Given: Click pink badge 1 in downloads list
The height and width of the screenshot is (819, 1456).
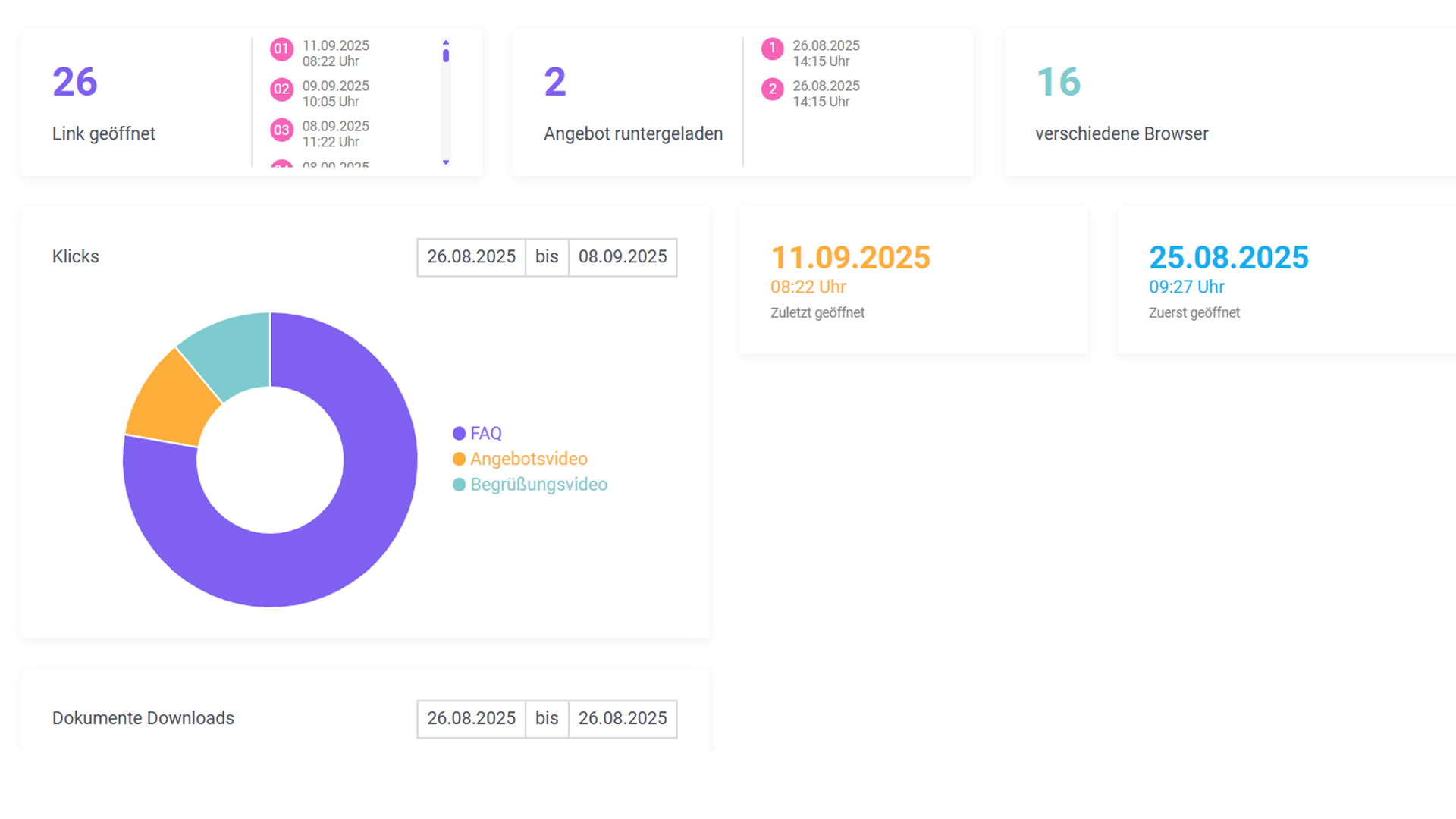Looking at the screenshot, I should point(772,49).
